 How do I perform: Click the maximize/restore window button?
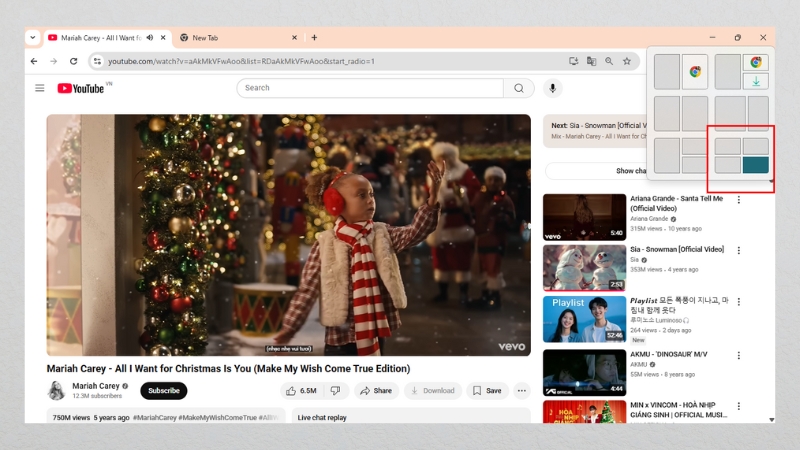(x=738, y=37)
